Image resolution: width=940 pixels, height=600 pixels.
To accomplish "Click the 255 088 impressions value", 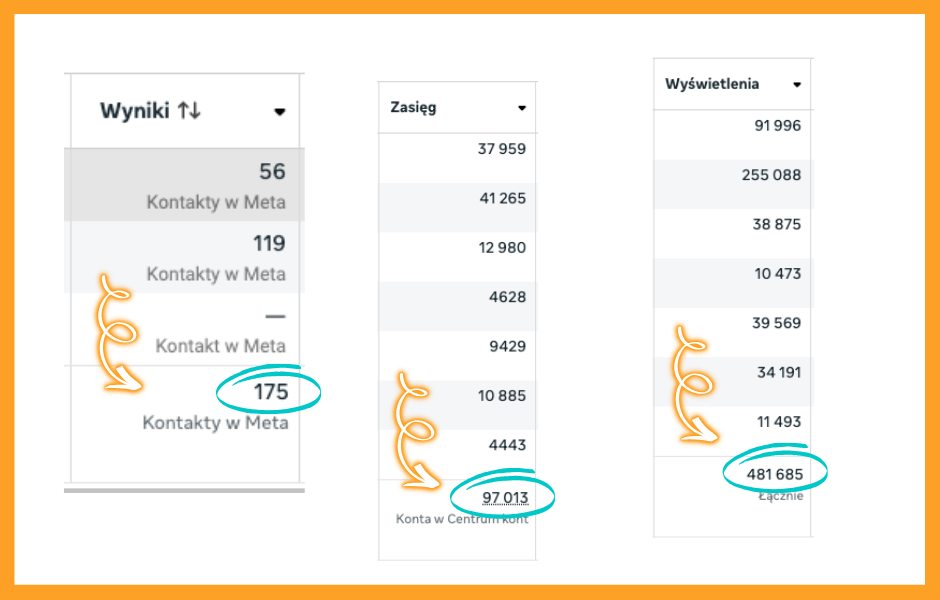I will 771,175.
